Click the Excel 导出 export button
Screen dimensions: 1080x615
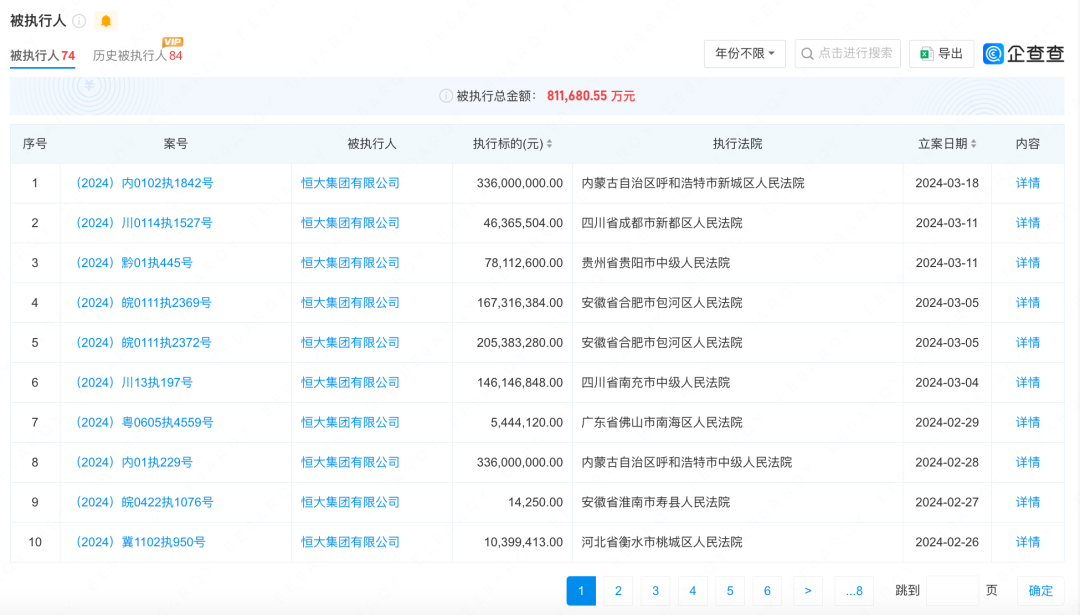940,54
